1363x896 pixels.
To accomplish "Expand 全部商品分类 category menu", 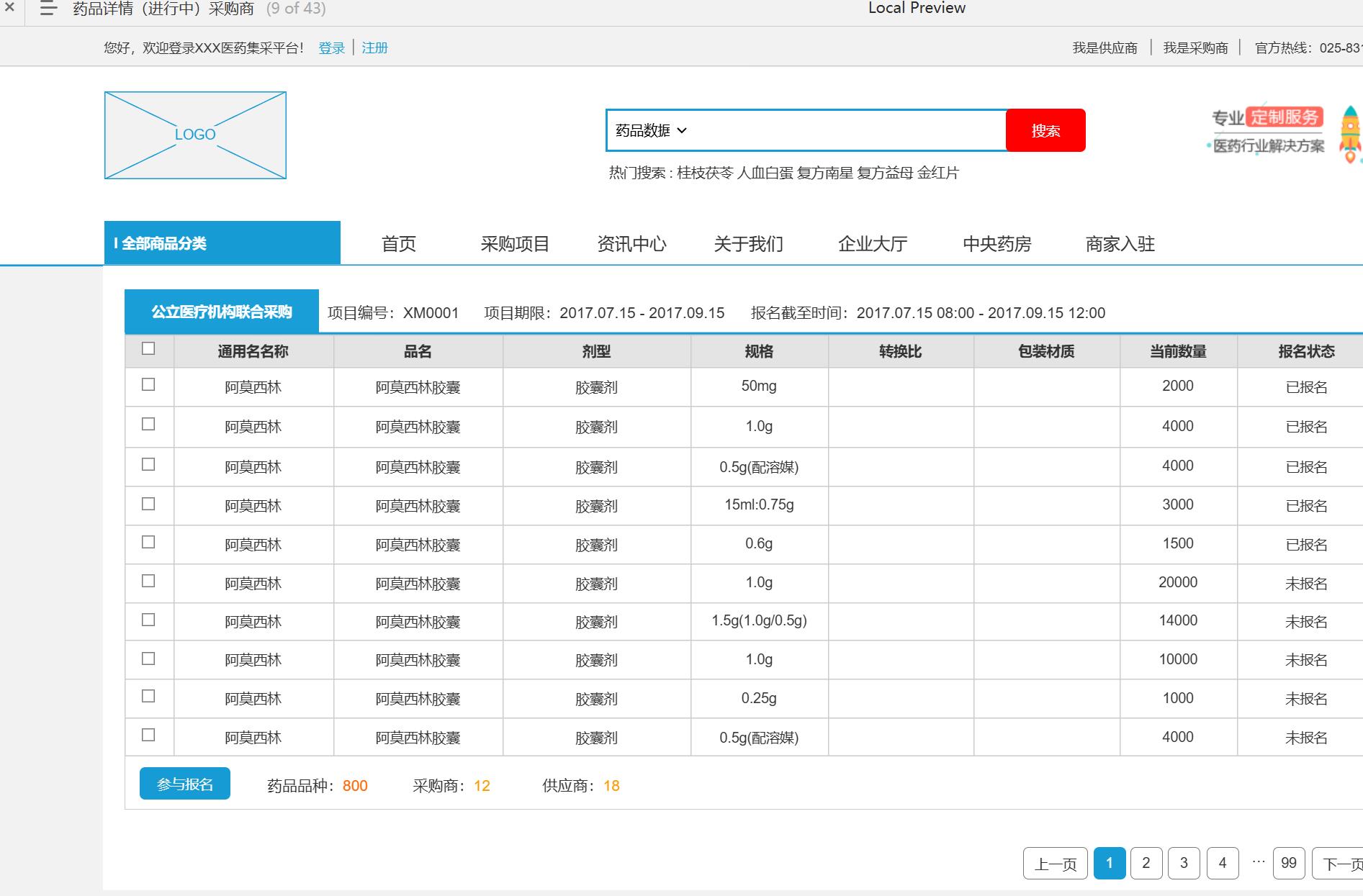I will click(x=222, y=243).
